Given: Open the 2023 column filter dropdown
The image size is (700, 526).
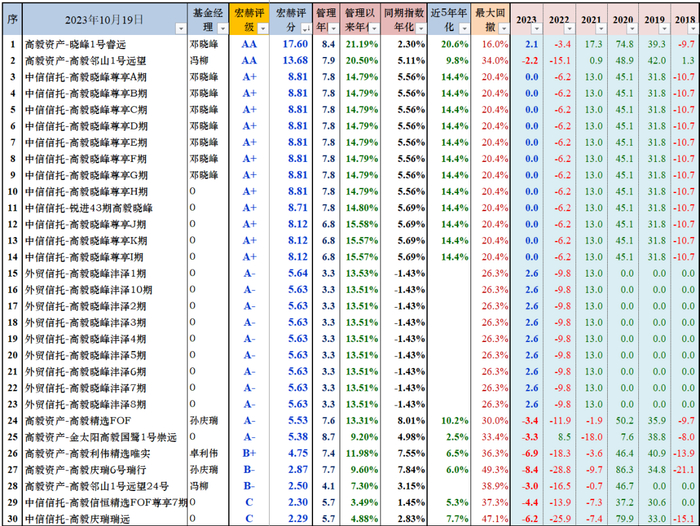Looking at the screenshot, I should [537, 29].
